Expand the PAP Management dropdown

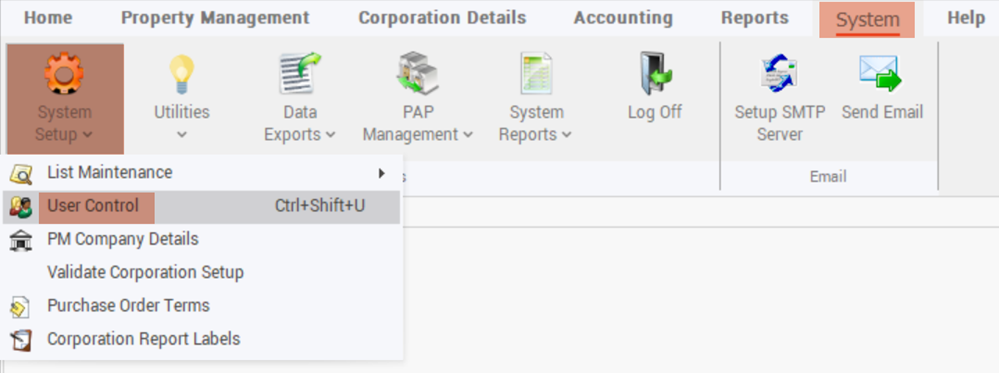pyautogui.click(x=468, y=135)
